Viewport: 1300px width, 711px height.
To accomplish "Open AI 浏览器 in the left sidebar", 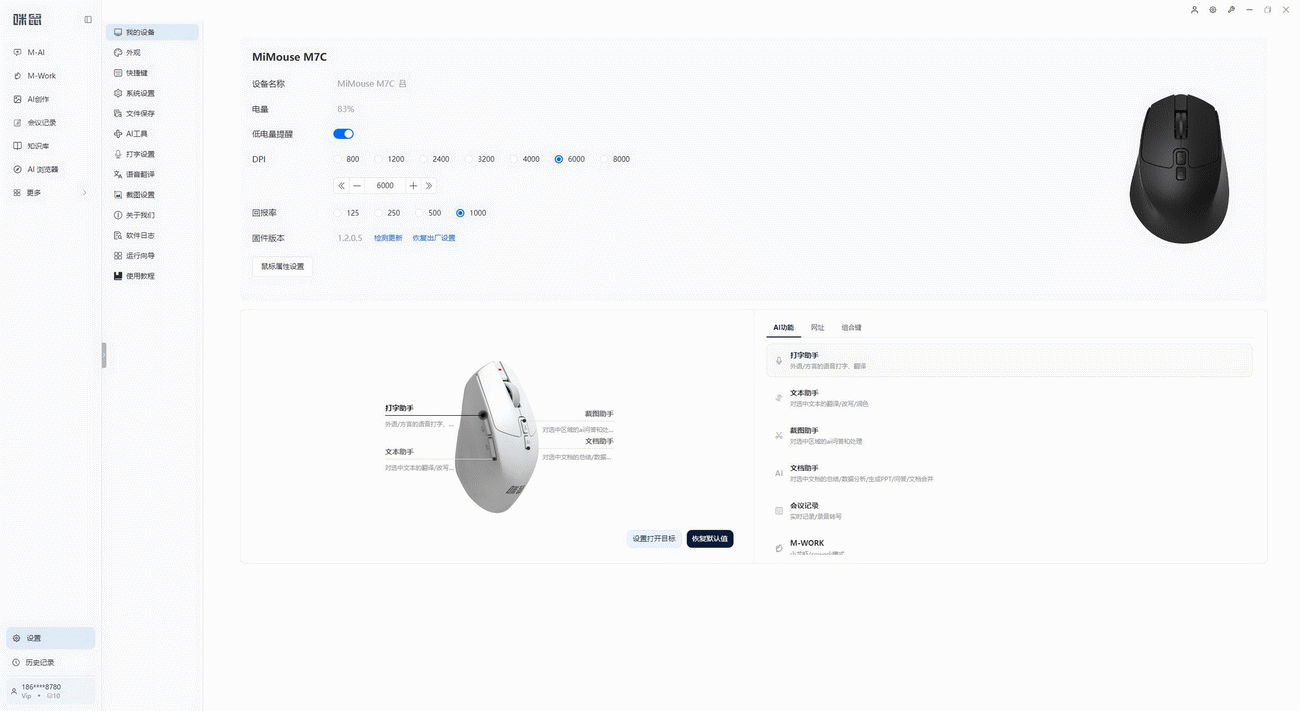I will (50, 169).
